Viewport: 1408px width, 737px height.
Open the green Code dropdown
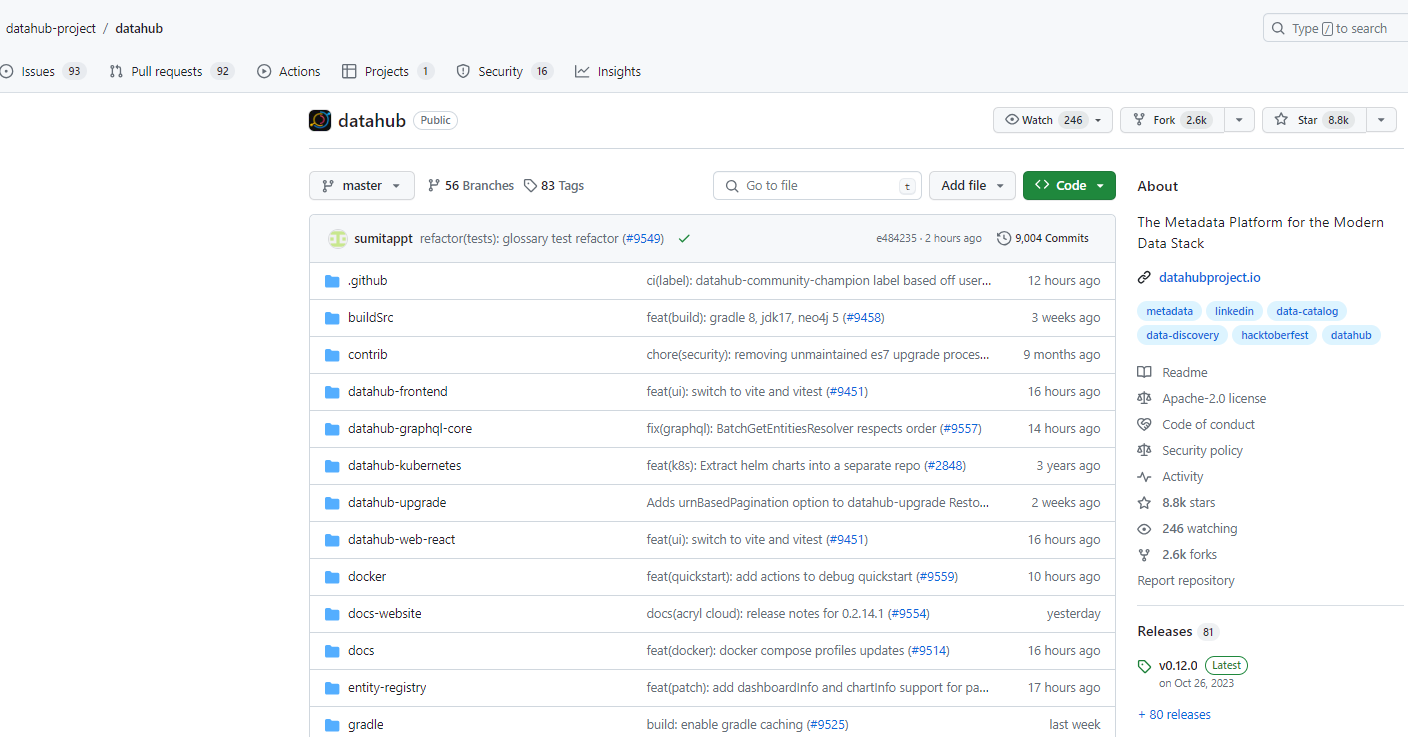click(1069, 186)
